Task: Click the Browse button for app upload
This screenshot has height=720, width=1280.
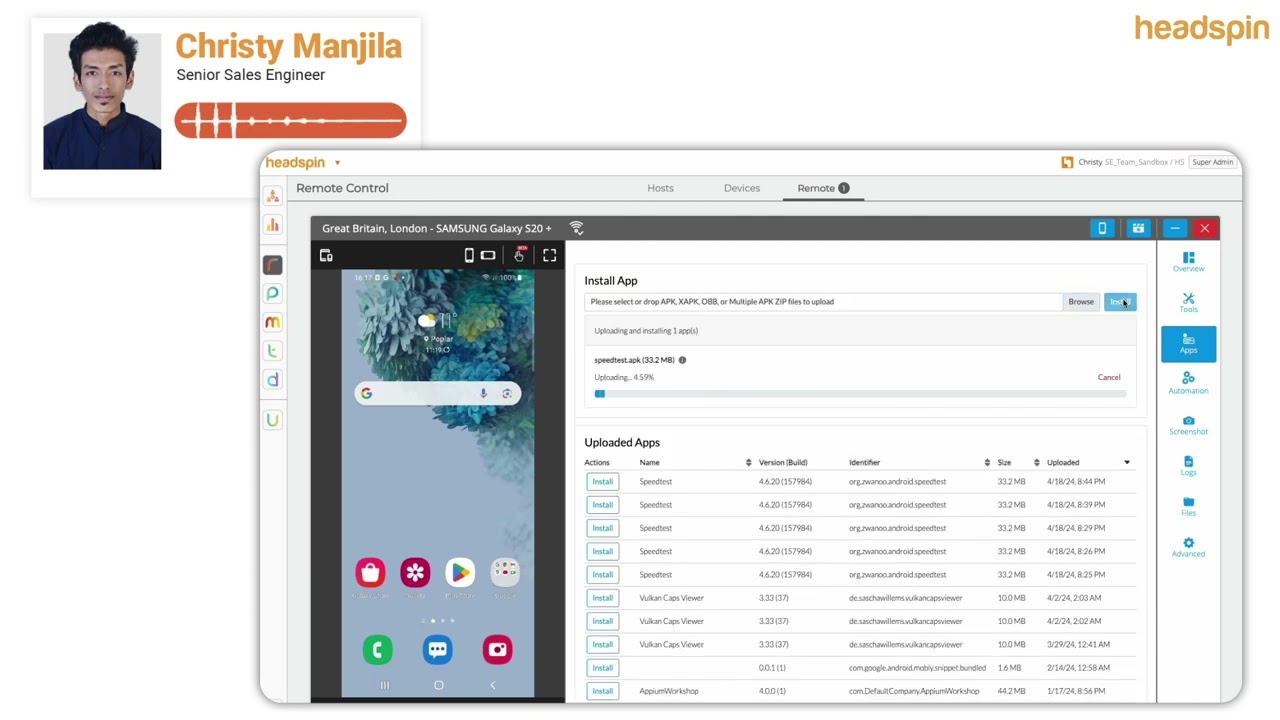Action: pos(1081,302)
